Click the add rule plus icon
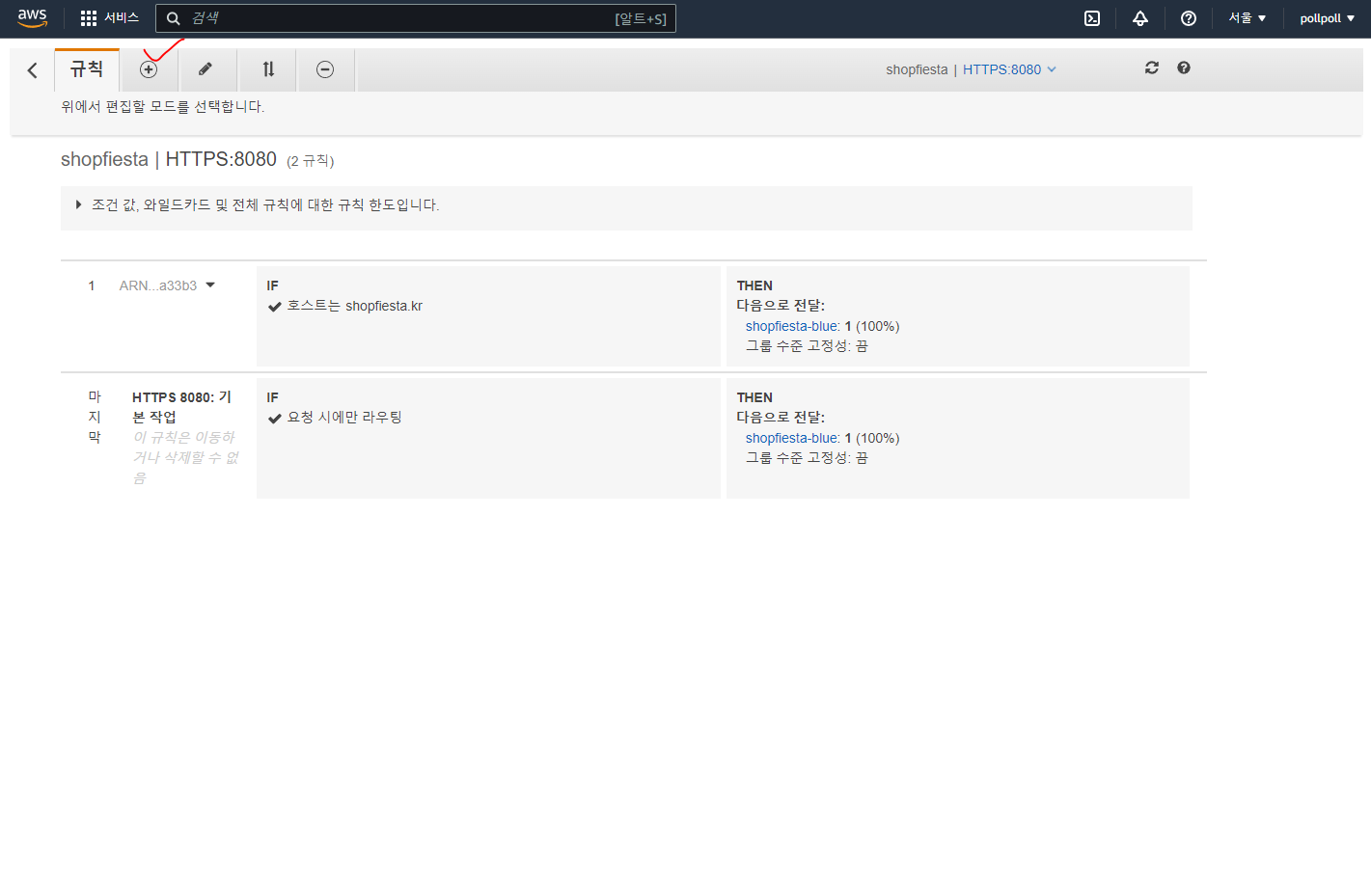The height and width of the screenshot is (896, 1371). point(149,69)
